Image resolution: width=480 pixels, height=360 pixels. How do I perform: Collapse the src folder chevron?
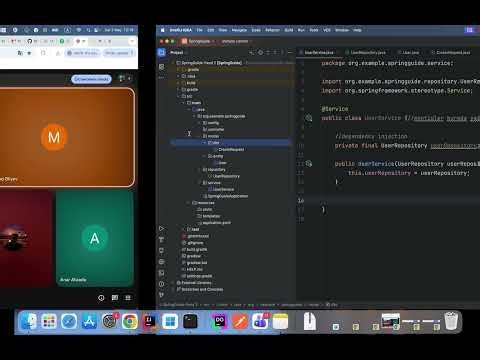(x=179, y=96)
